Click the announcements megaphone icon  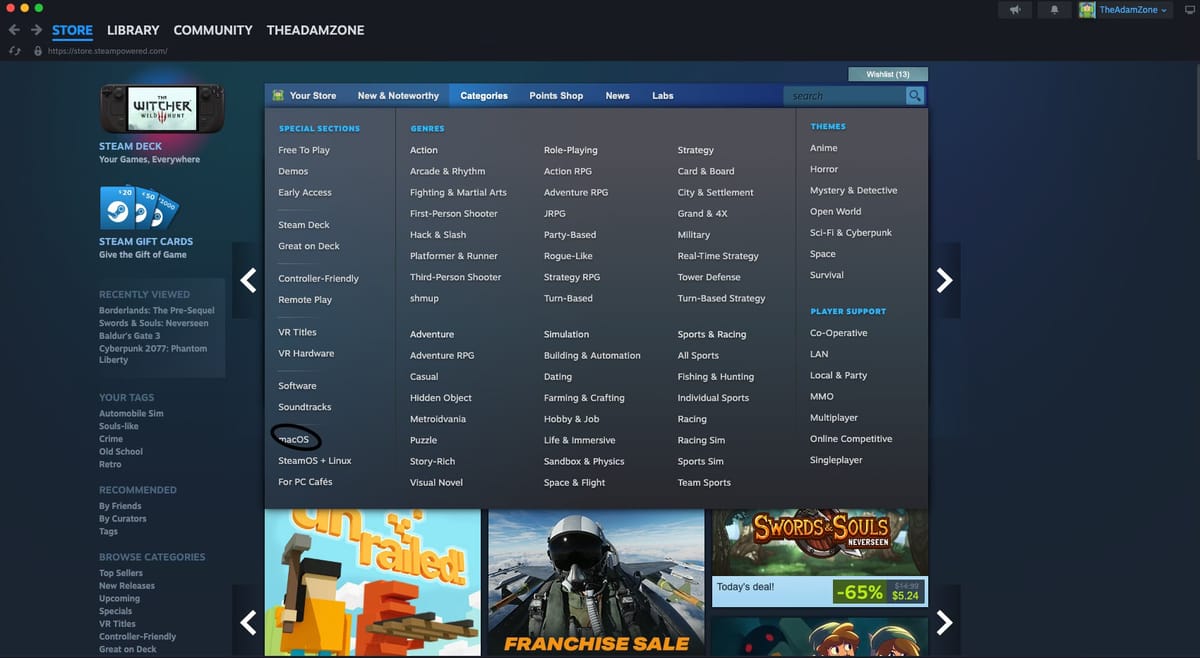(1015, 10)
